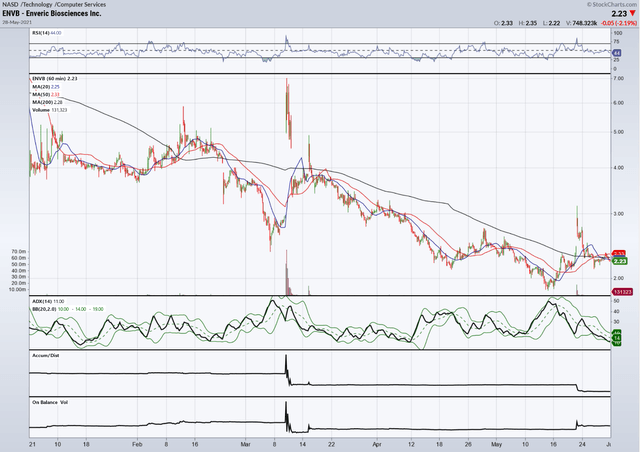Click the 'MA(200) 2.28' legend entry
Image resolution: width=640 pixels, height=452 pixels.
(x=47, y=102)
